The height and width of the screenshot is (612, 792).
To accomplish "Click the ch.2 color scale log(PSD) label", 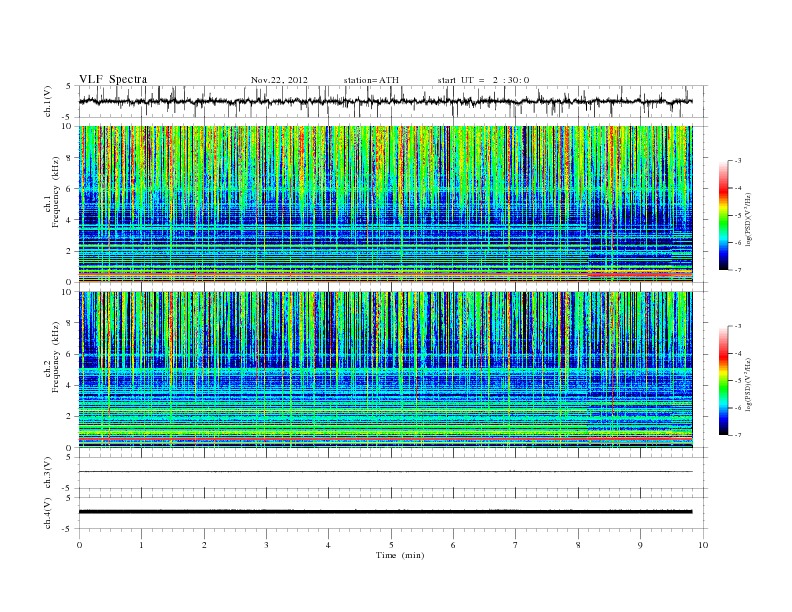I will coord(749,384).
